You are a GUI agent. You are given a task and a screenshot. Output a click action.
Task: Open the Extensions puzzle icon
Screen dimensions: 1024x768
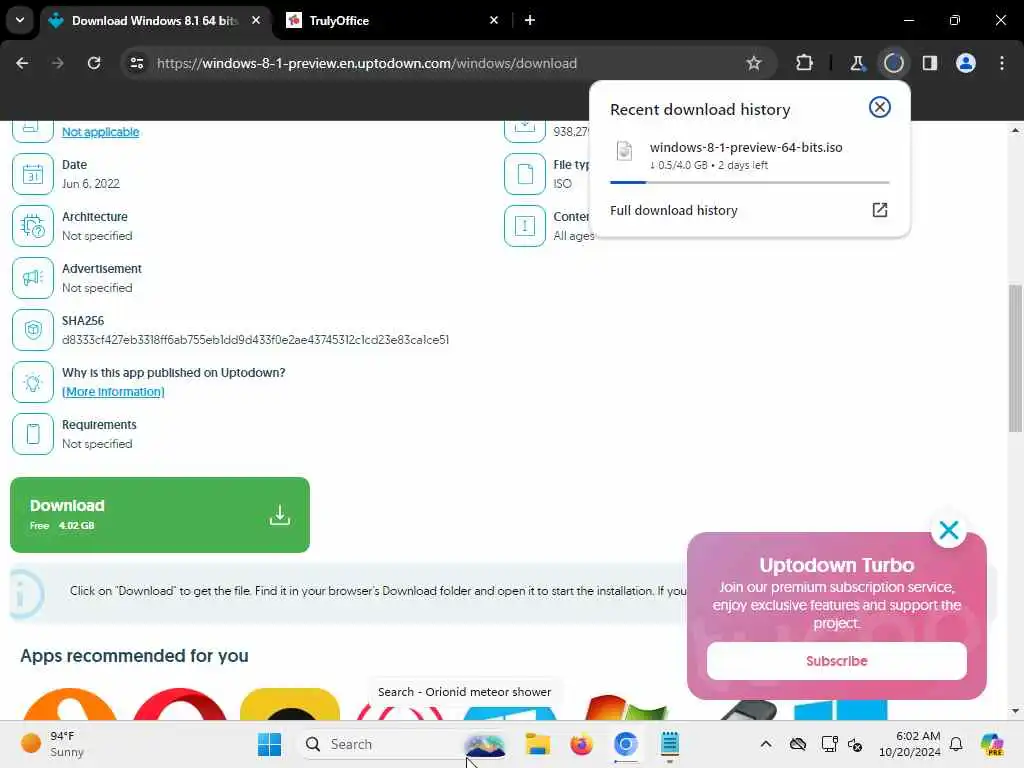click(804, 63)
